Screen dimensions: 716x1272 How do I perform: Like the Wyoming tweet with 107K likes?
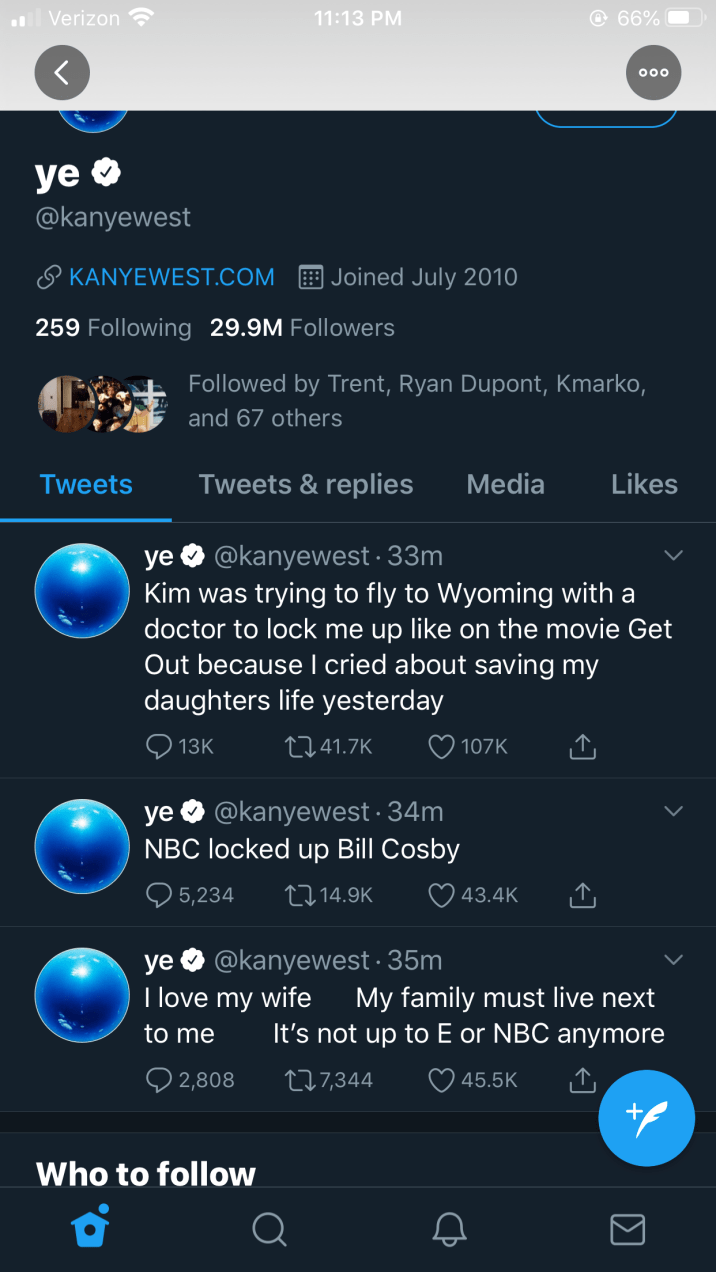(x=442, y=746)
